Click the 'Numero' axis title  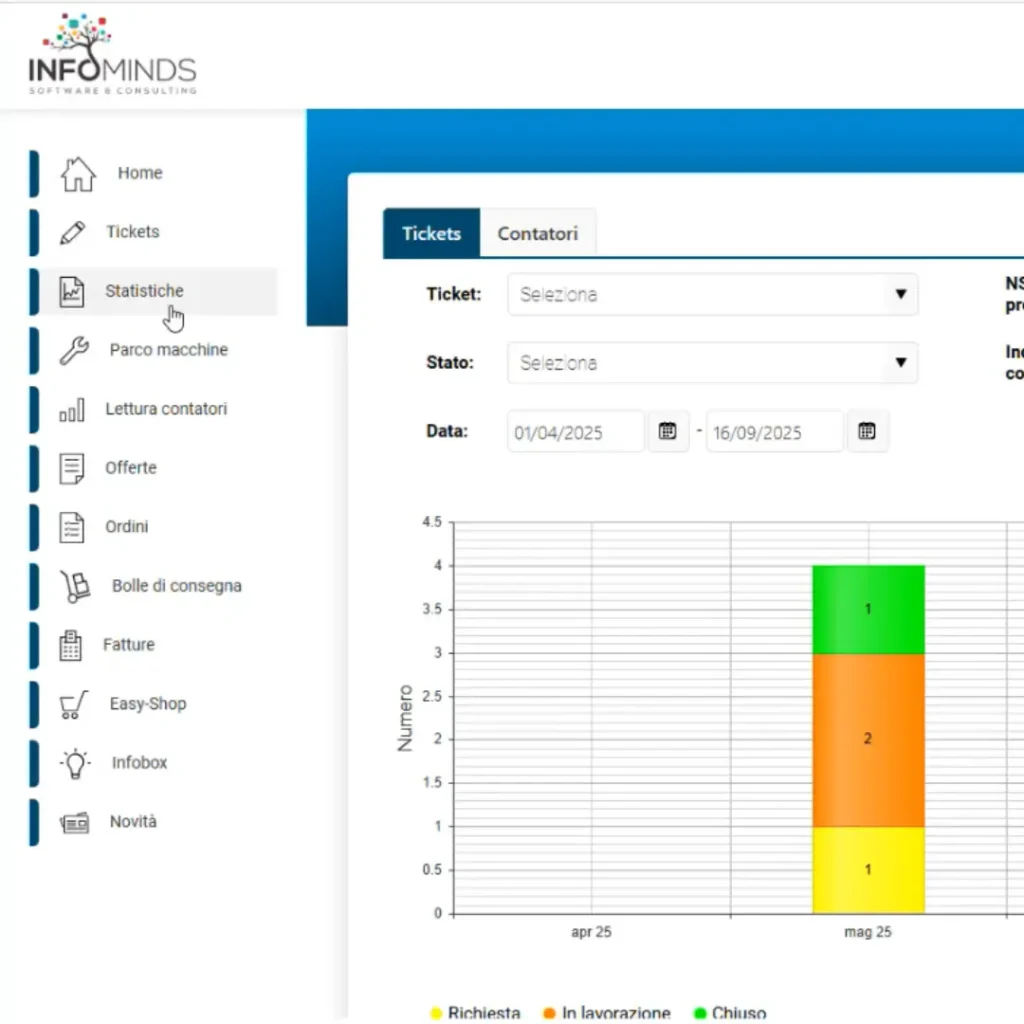tap(406, 718)
